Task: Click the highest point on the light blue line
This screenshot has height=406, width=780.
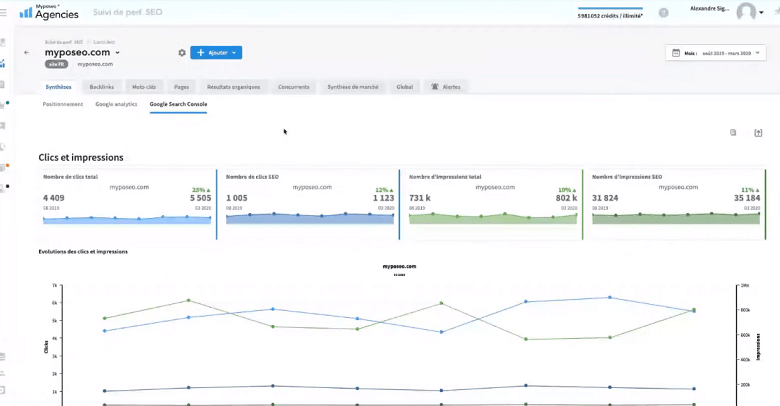Action: [x=610, y=298]
